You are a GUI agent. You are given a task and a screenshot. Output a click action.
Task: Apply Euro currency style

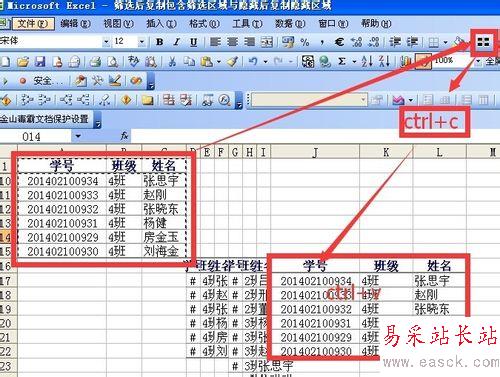339,42
